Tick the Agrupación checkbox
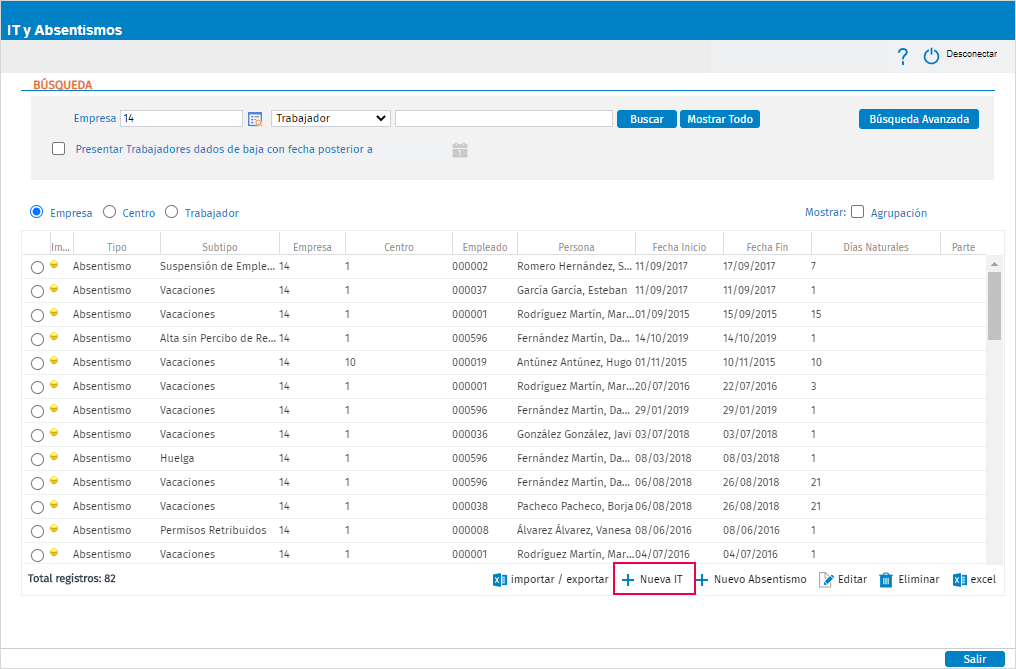This screenshot has height=669, width=1016. [x=857, y=212]
